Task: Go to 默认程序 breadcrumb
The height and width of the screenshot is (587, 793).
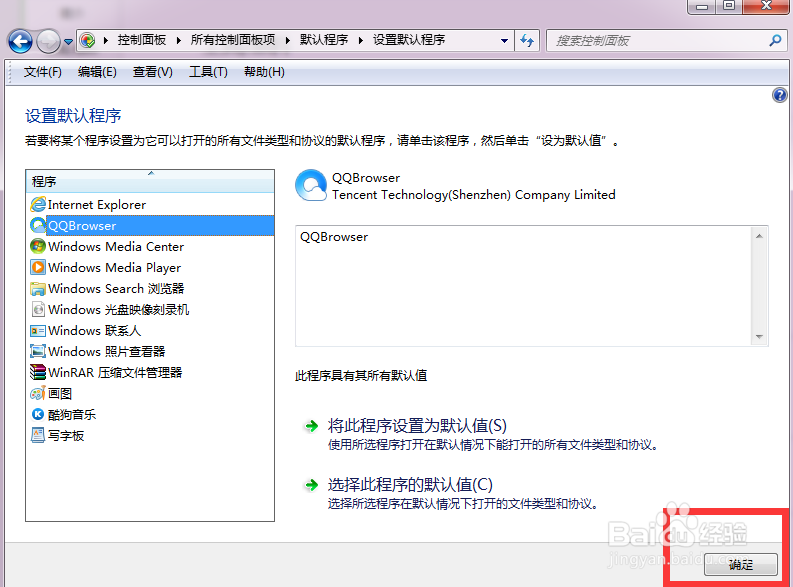Action: 324,40
